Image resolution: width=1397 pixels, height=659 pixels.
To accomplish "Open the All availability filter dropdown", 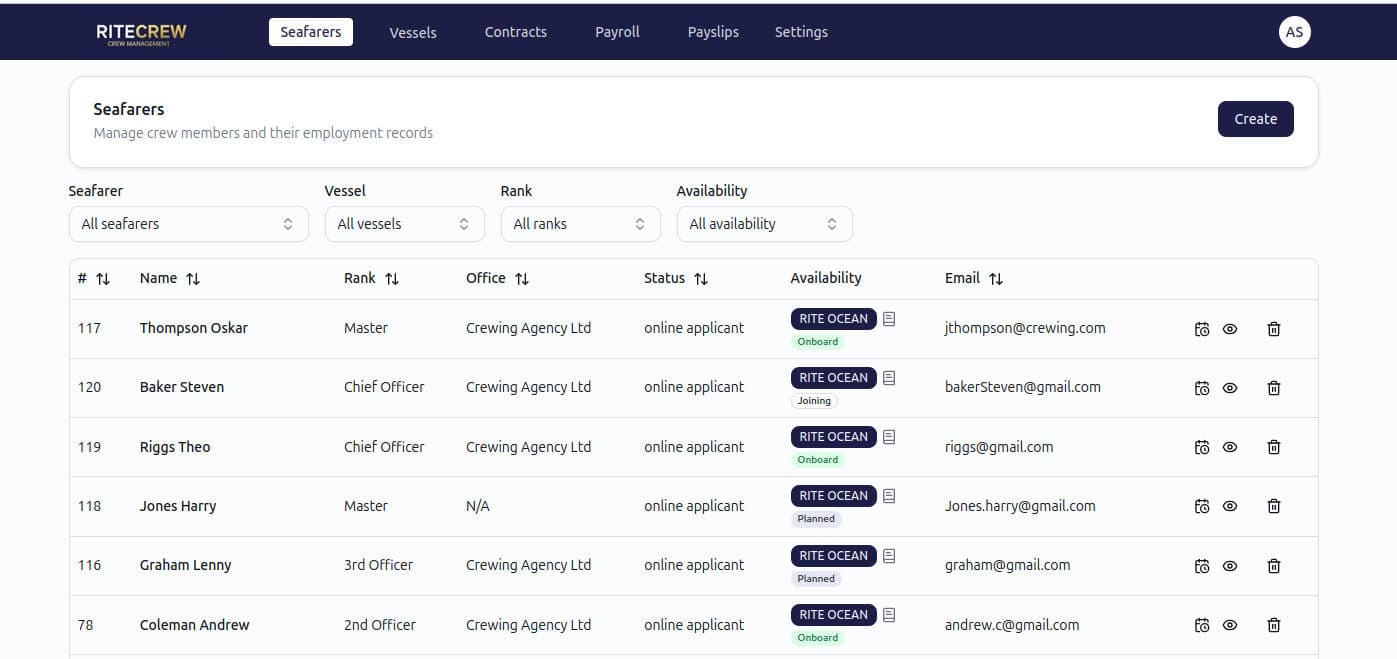I will 764,224.
